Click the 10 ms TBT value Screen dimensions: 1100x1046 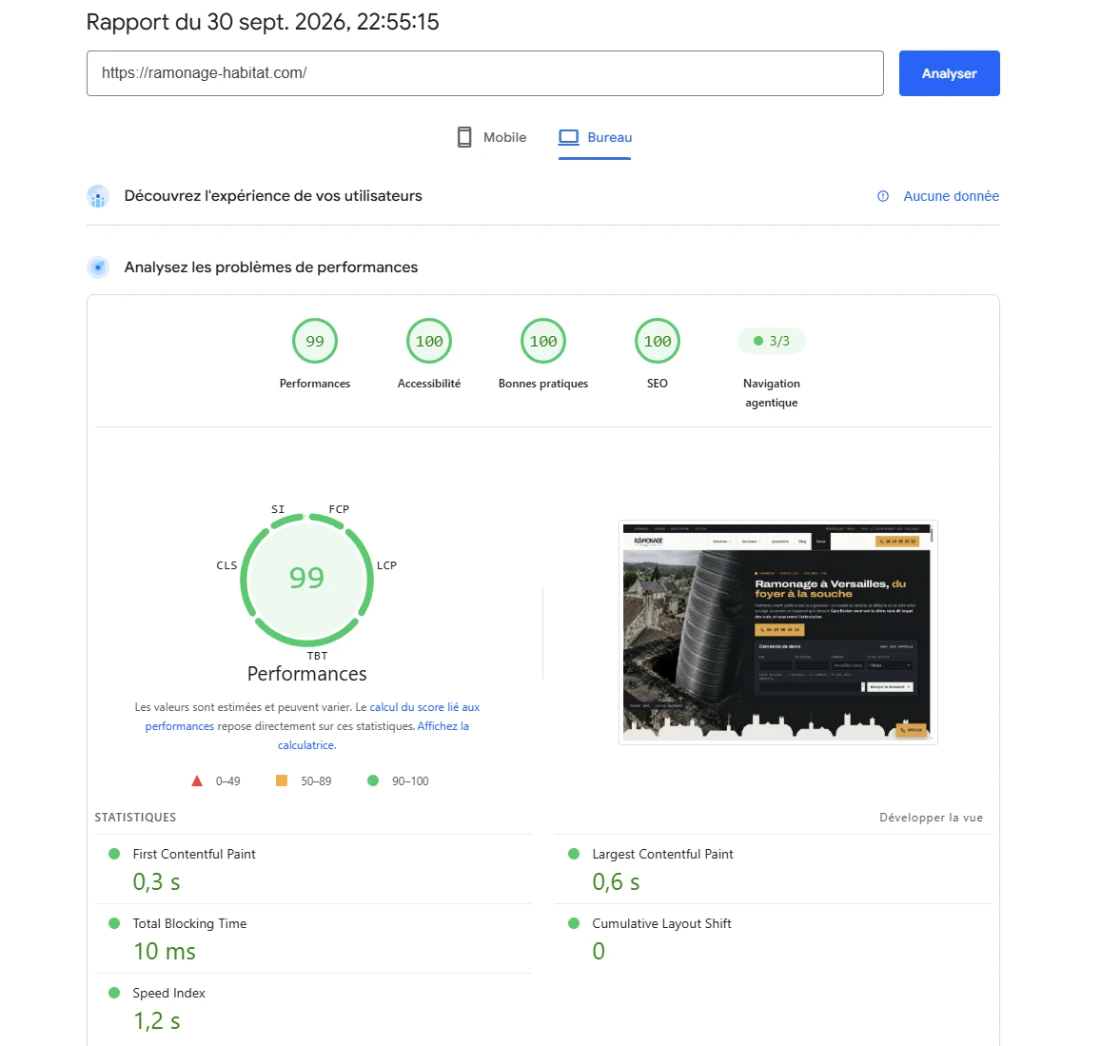(x=165, y=952)
